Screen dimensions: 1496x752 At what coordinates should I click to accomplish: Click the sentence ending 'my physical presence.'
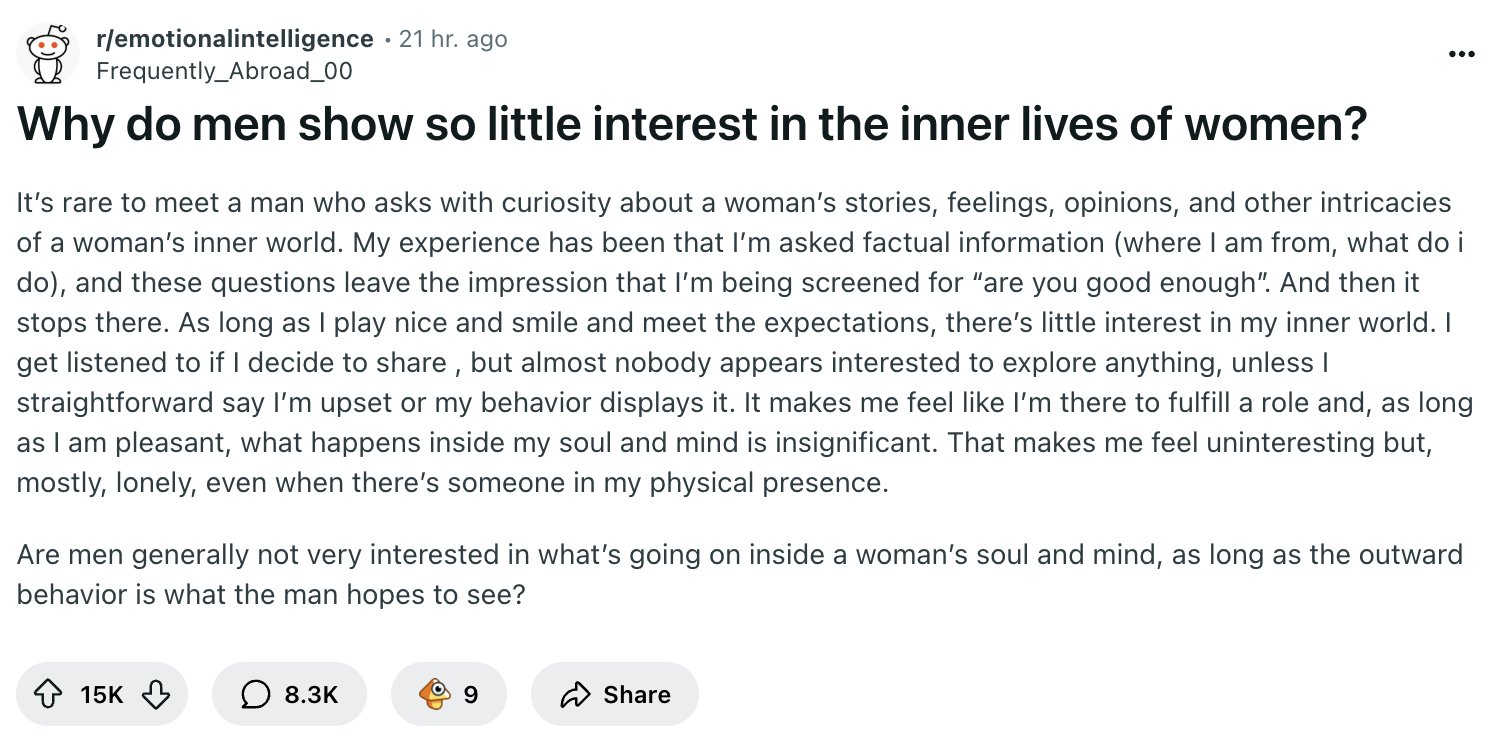tap(450, 483)
